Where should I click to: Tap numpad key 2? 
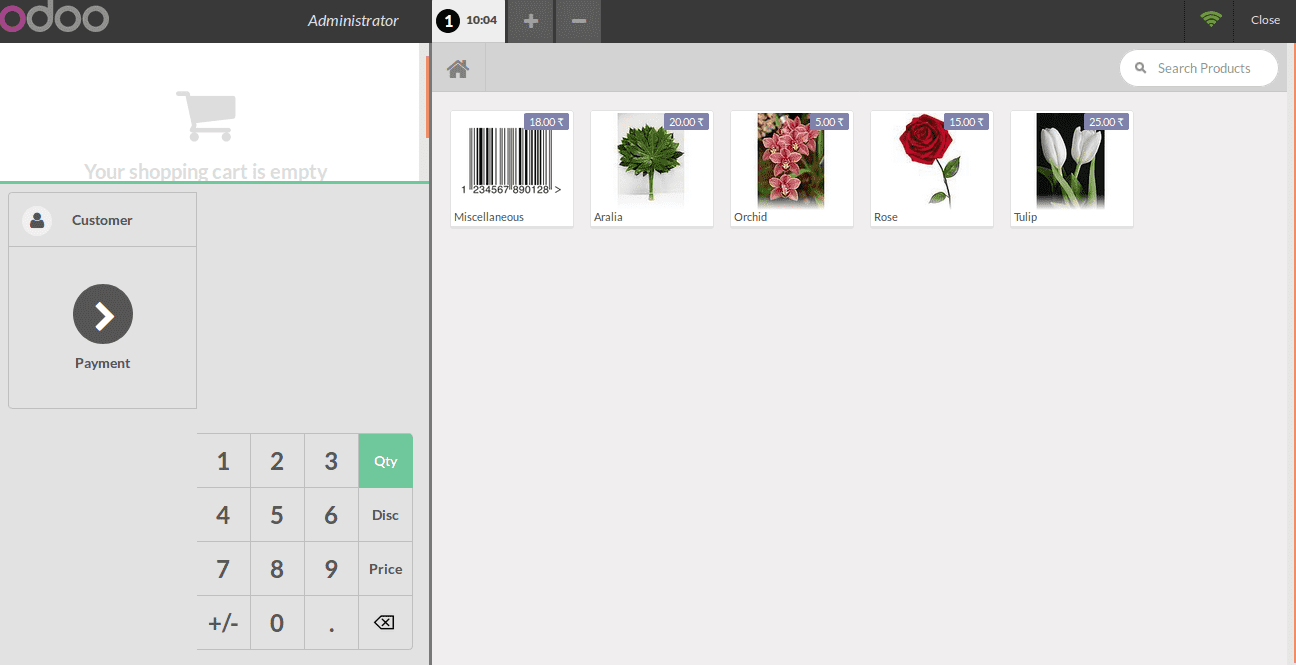tap(277, 461)
